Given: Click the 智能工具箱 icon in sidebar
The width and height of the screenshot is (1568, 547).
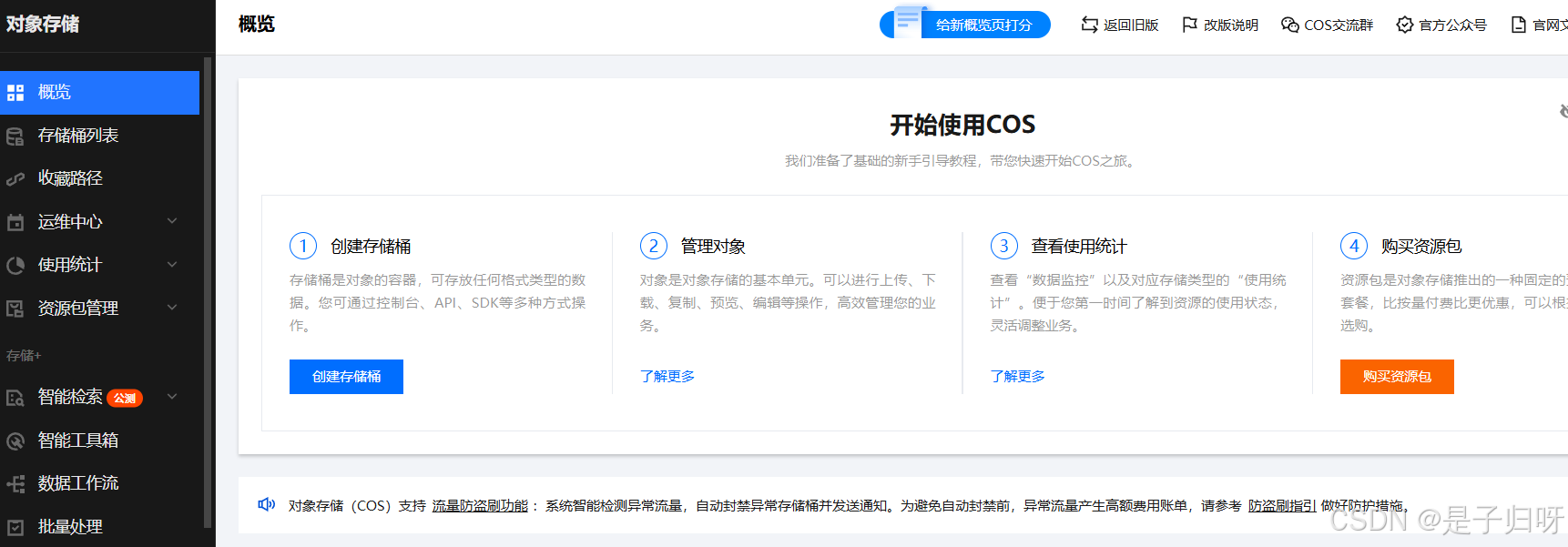Looking at the screenshot, I should pos(15,441).
